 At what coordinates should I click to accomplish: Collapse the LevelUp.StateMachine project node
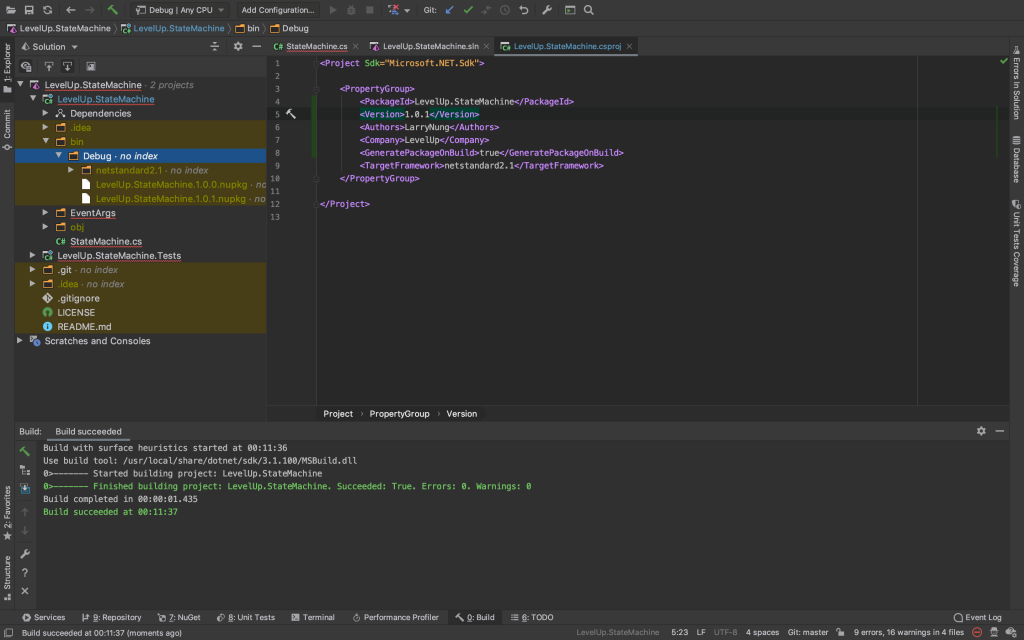tap(33, 99)
